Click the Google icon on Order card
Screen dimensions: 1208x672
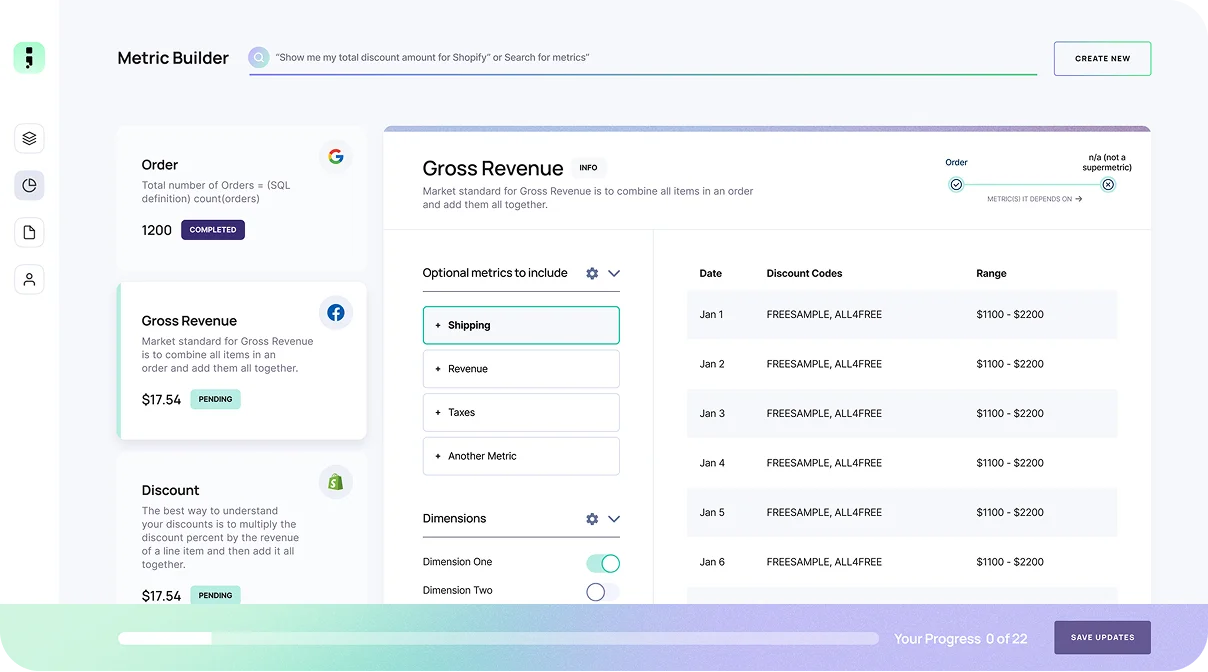click(x=336, y=157)
